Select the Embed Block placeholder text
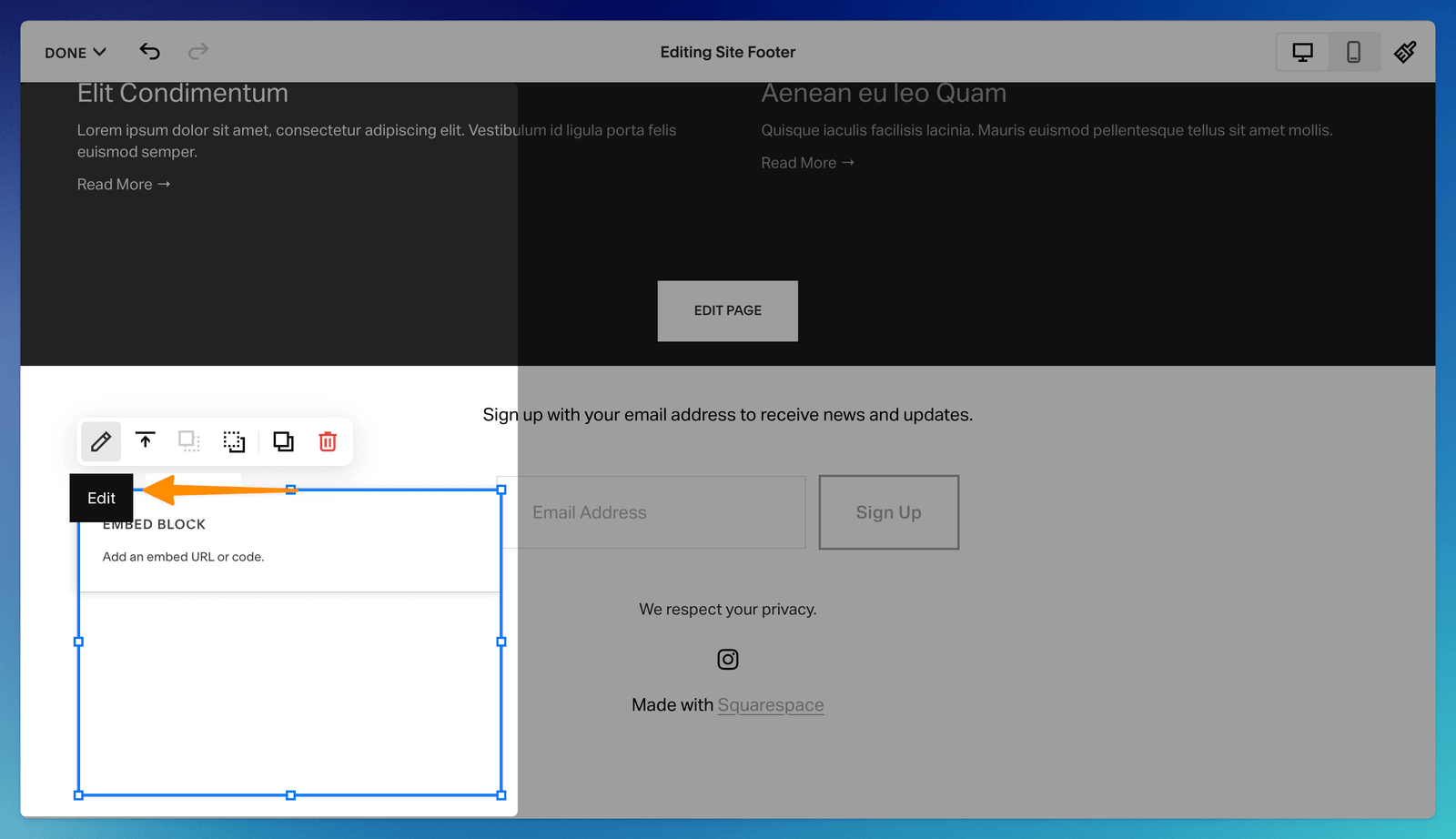The image size is (1456, 839). pos(183,557)
